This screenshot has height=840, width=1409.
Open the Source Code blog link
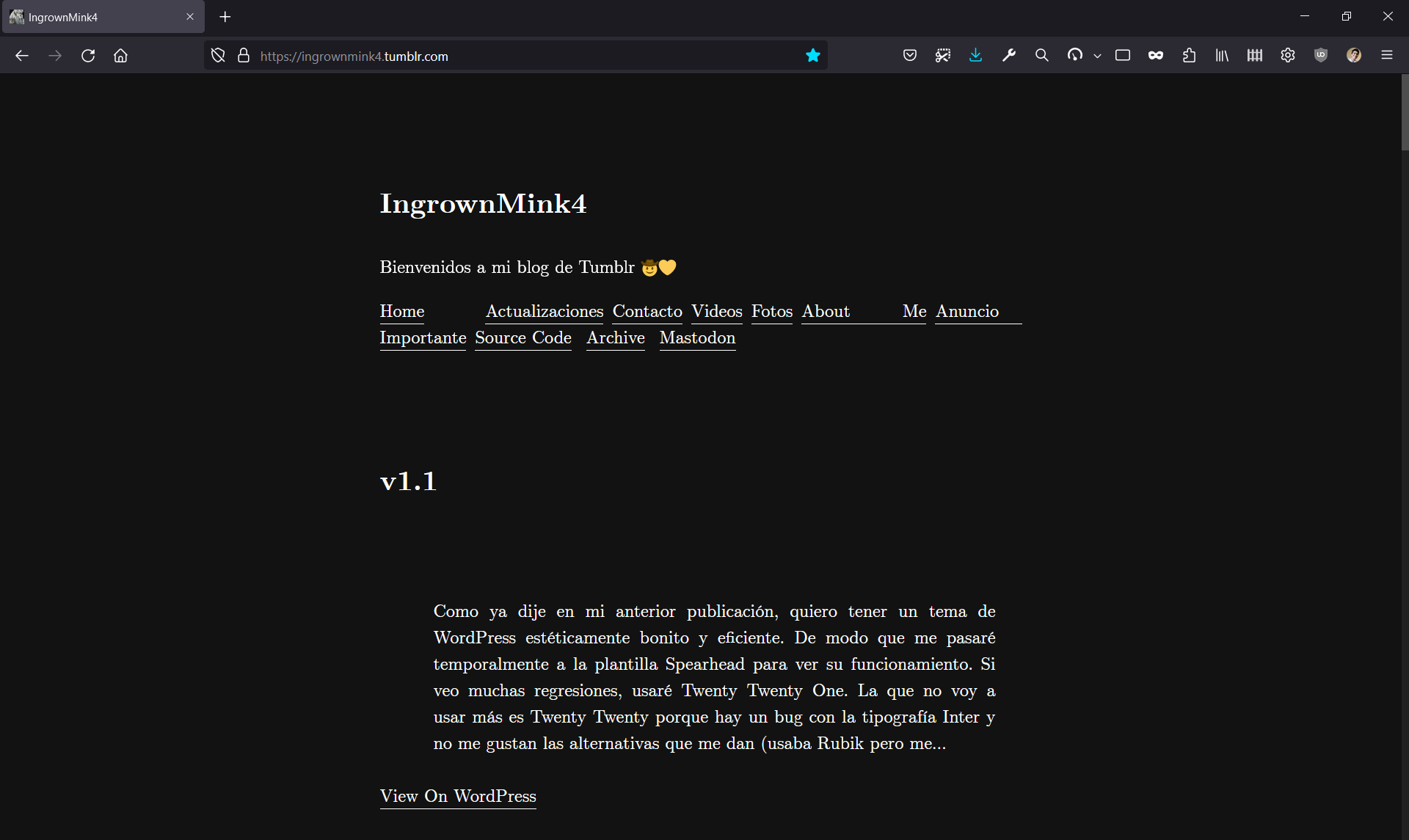coord(523,338)
